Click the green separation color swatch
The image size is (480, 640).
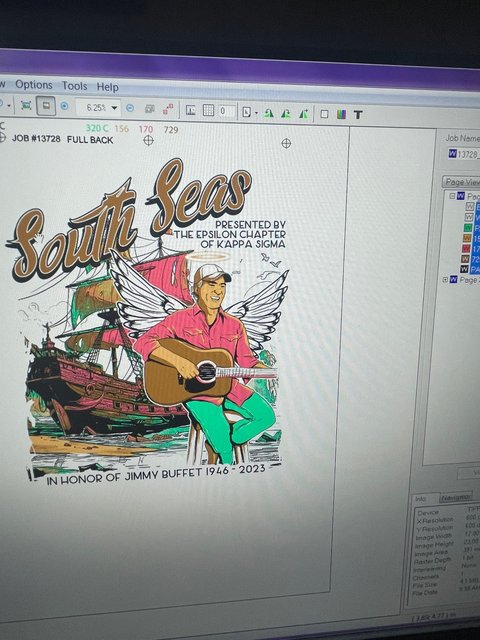coord(468,227)
